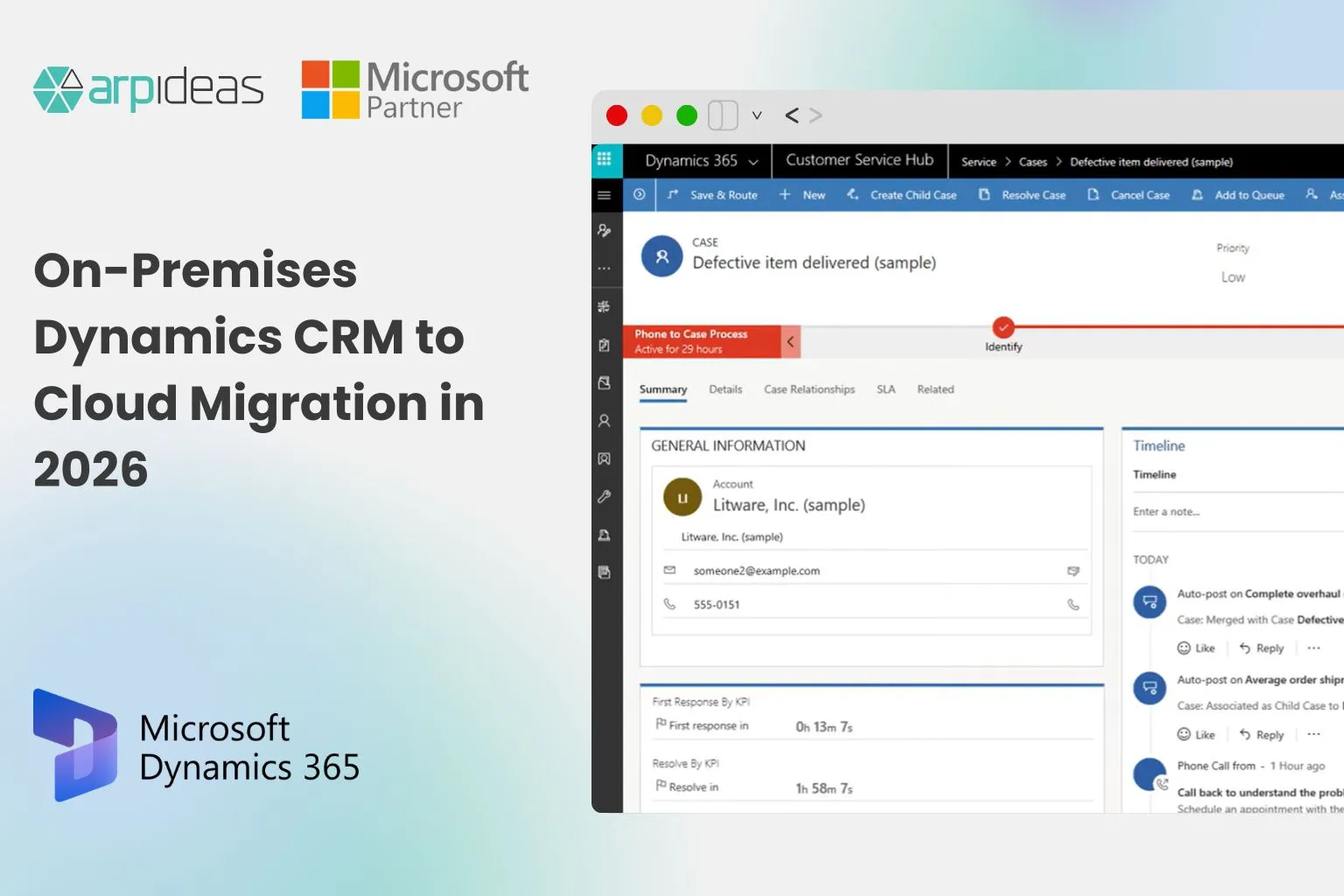Screen dimensions: 1344x896
Task: Collapse the Phone to Case Process chevron
Action: pyautogui.click(x=790, y=341)
